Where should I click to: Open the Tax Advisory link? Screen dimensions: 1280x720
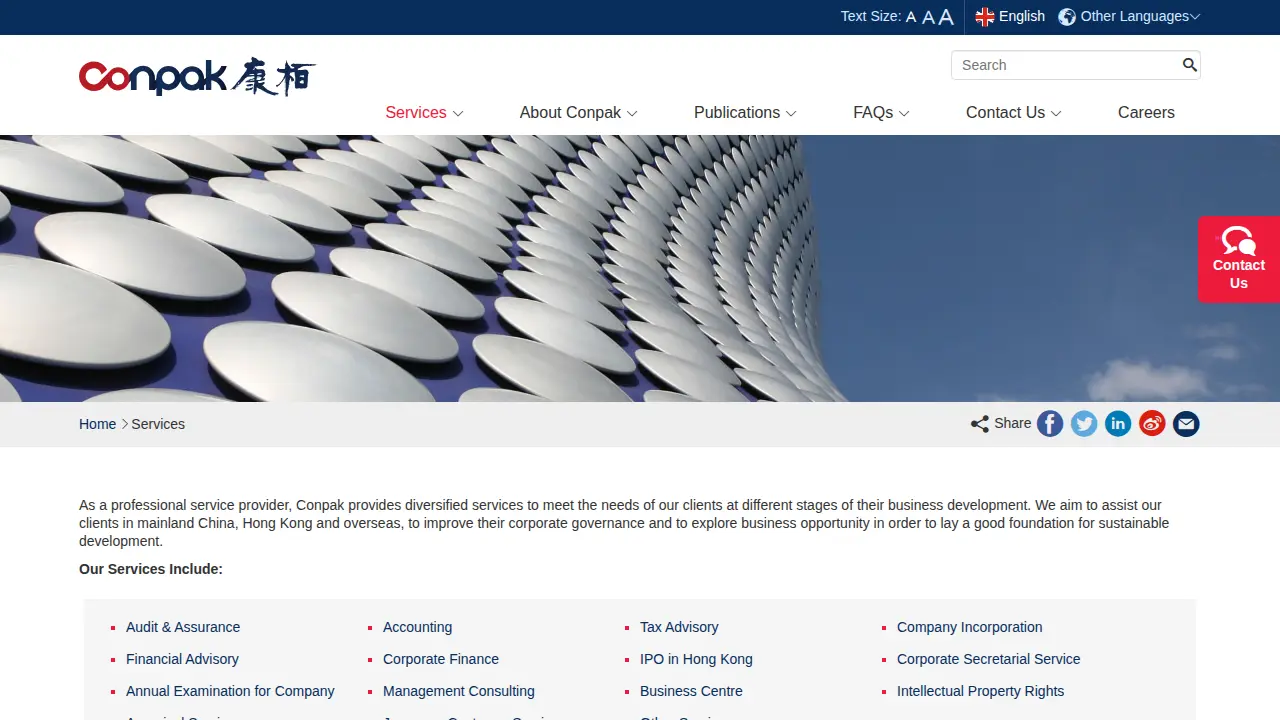[679, 627]
